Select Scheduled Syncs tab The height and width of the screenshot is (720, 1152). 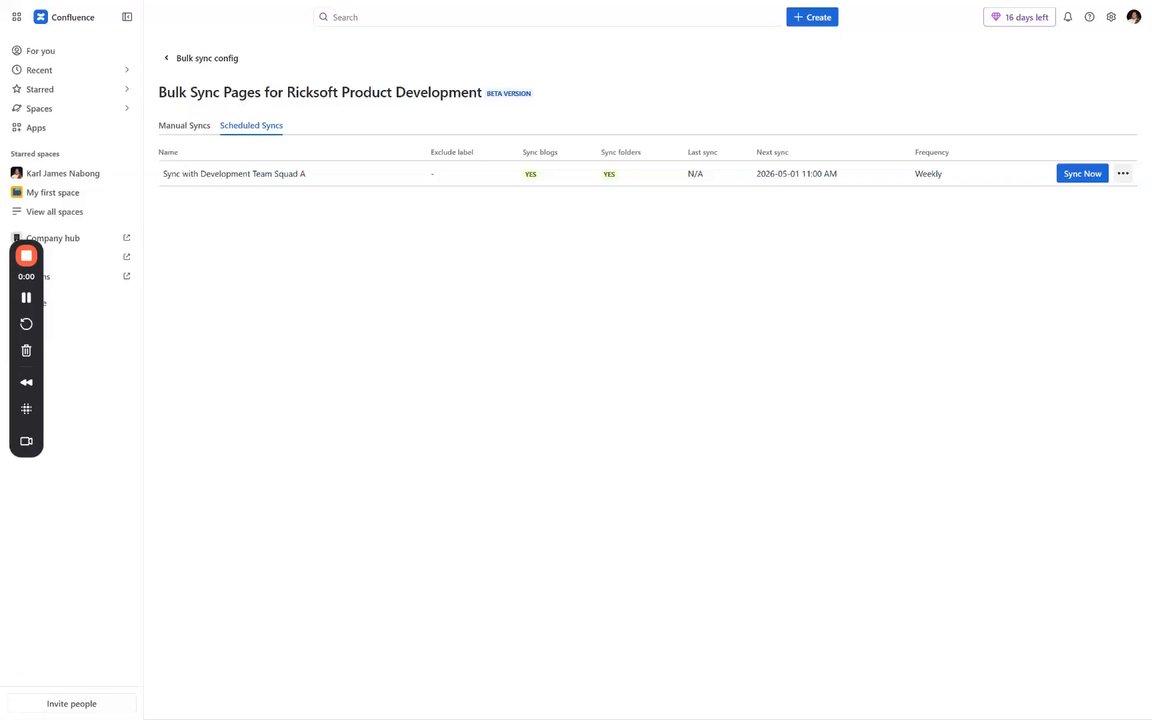(251, 126)
